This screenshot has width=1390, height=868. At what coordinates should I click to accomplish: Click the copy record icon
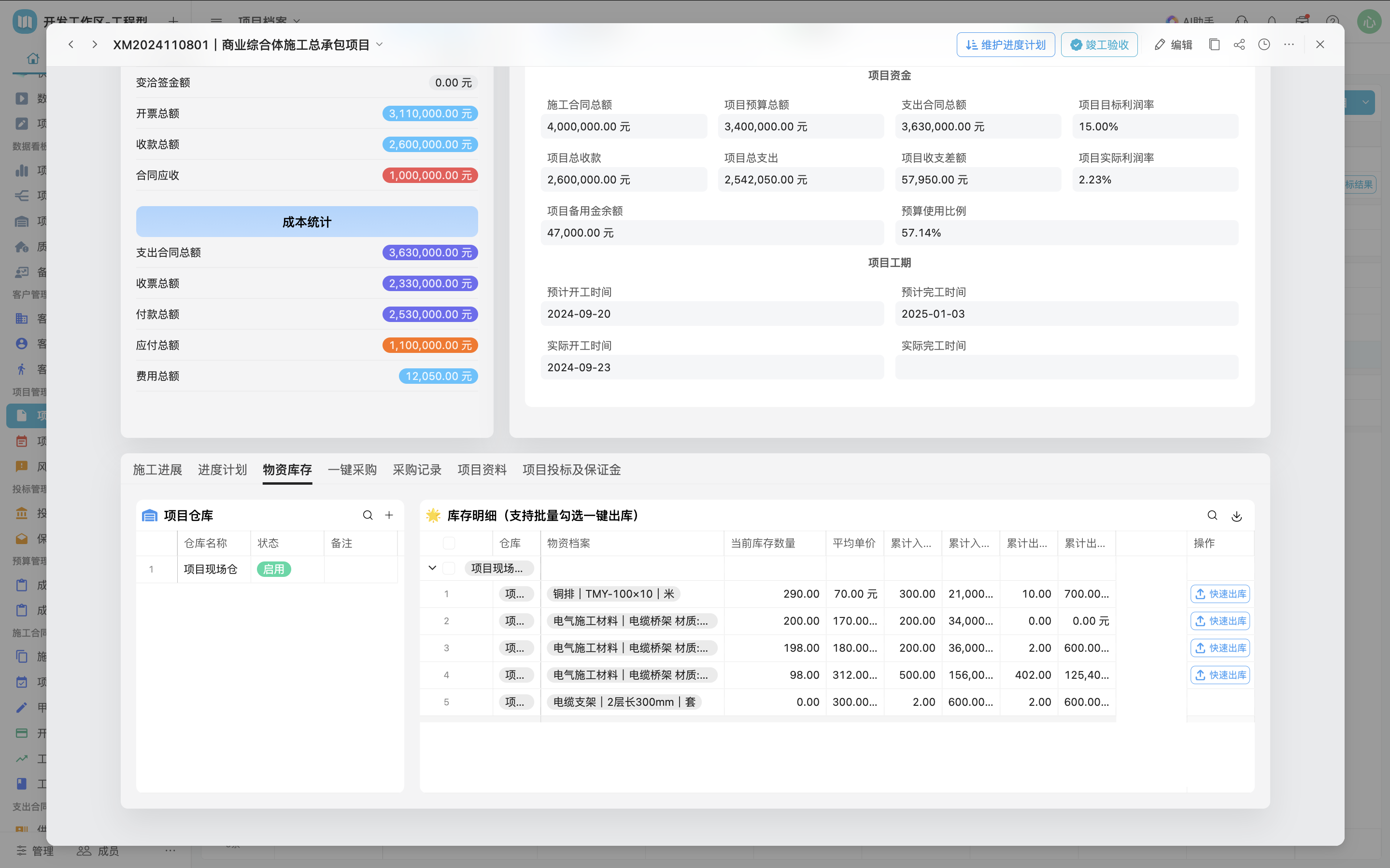[x=1214, y=44]
